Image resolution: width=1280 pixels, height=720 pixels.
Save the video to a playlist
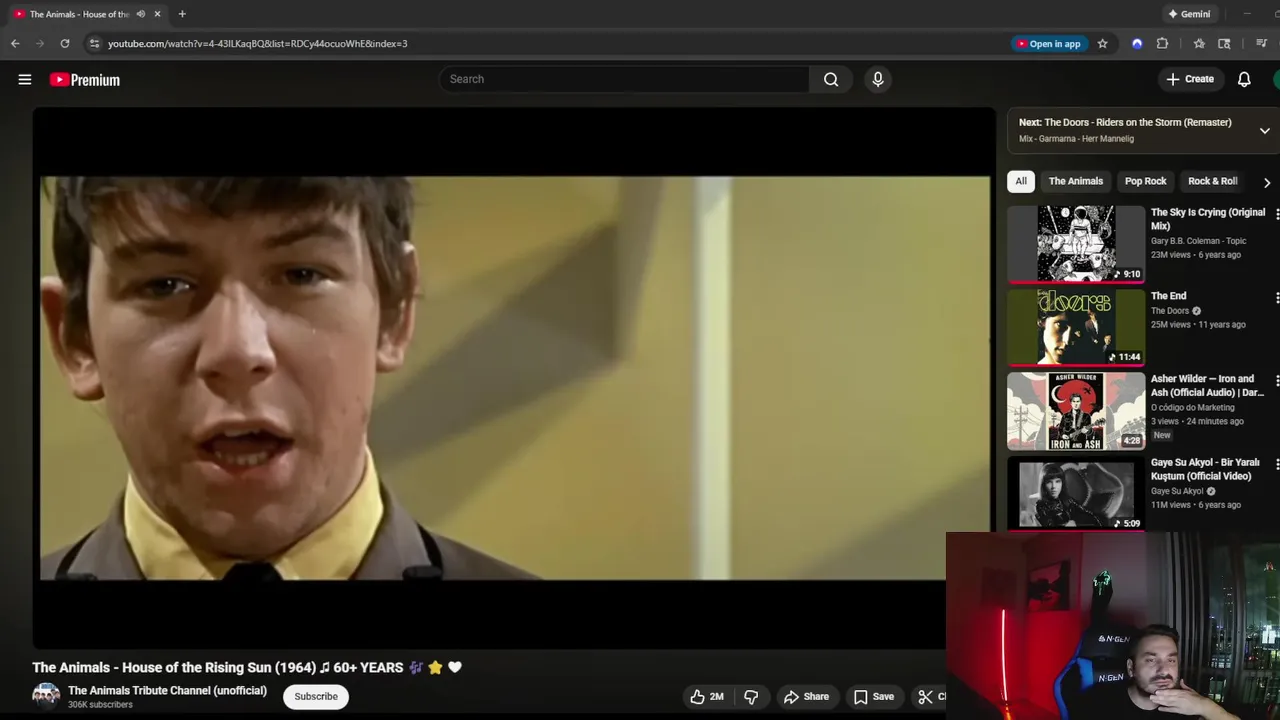pos(873,697)
